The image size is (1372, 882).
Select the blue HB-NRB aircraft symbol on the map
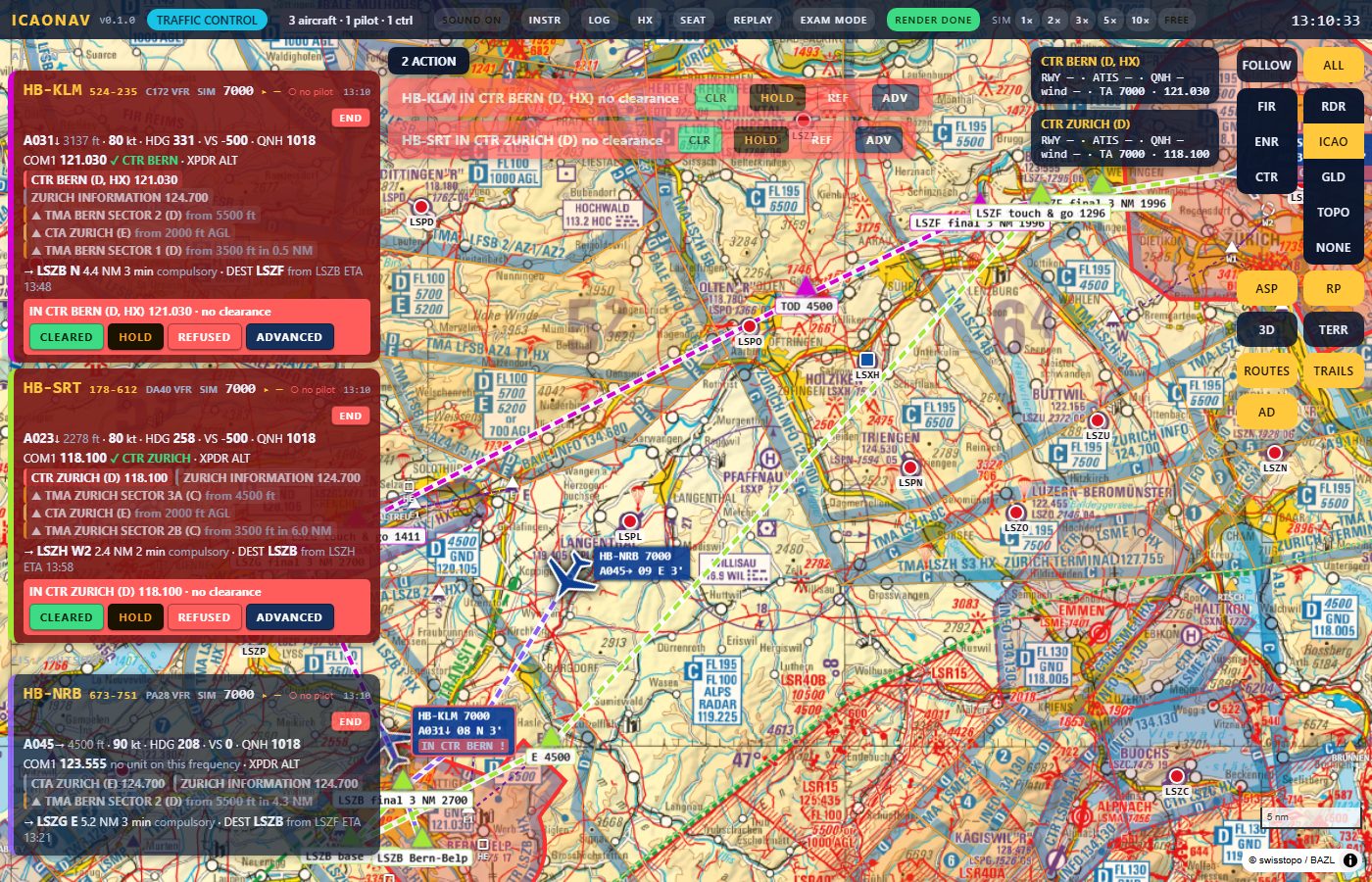[570, 576]
